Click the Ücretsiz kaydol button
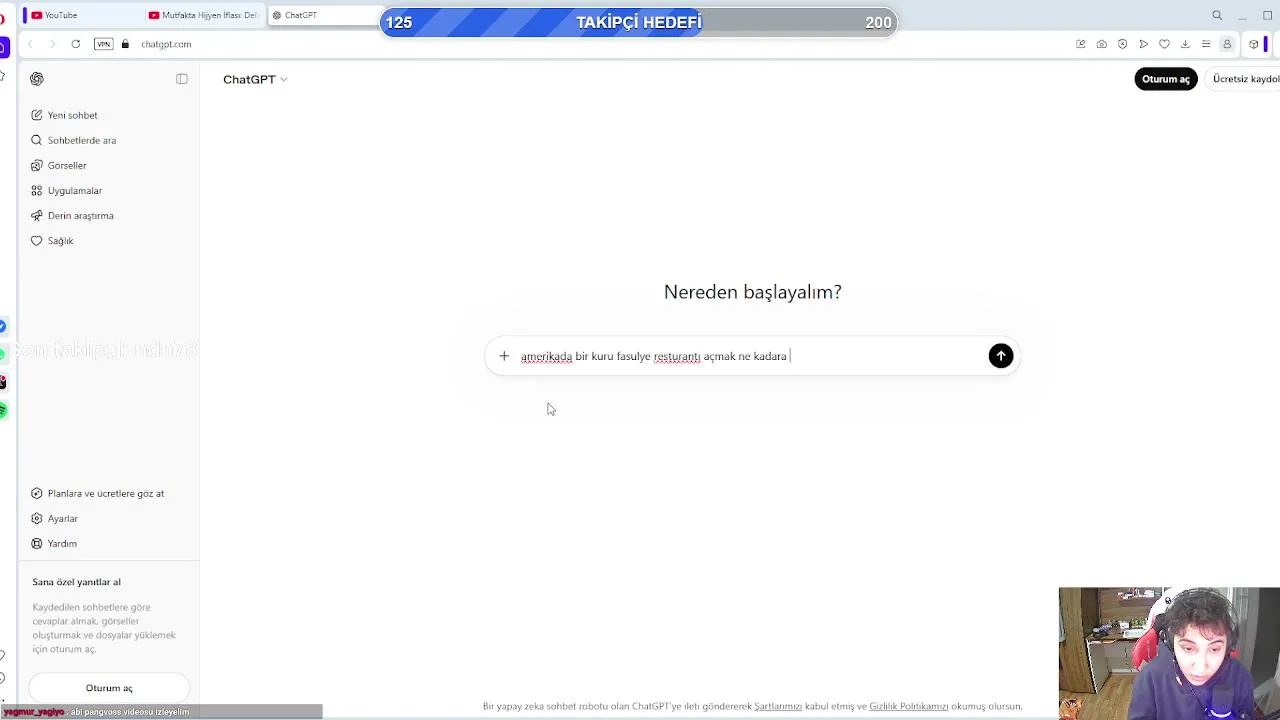The height and width of the screenshot is (720, 1280). point(1242,79)
